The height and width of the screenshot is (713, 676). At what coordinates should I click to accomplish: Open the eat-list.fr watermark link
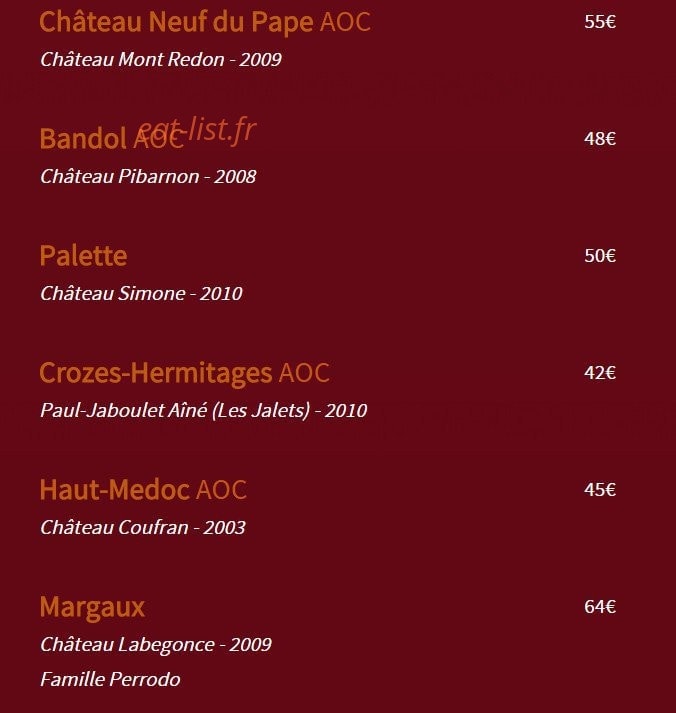click(197, 130)
